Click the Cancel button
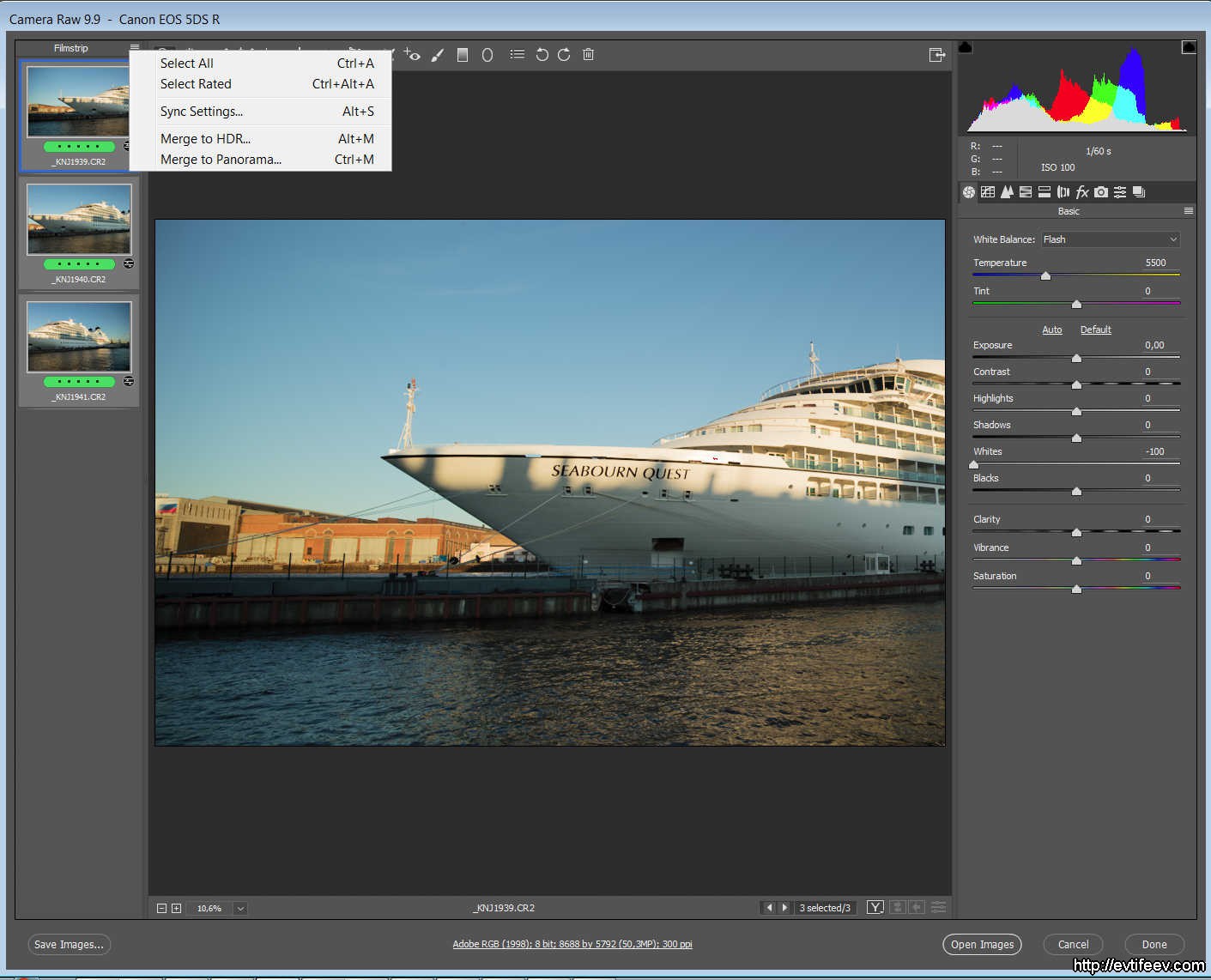 [x=1073, y=944]
